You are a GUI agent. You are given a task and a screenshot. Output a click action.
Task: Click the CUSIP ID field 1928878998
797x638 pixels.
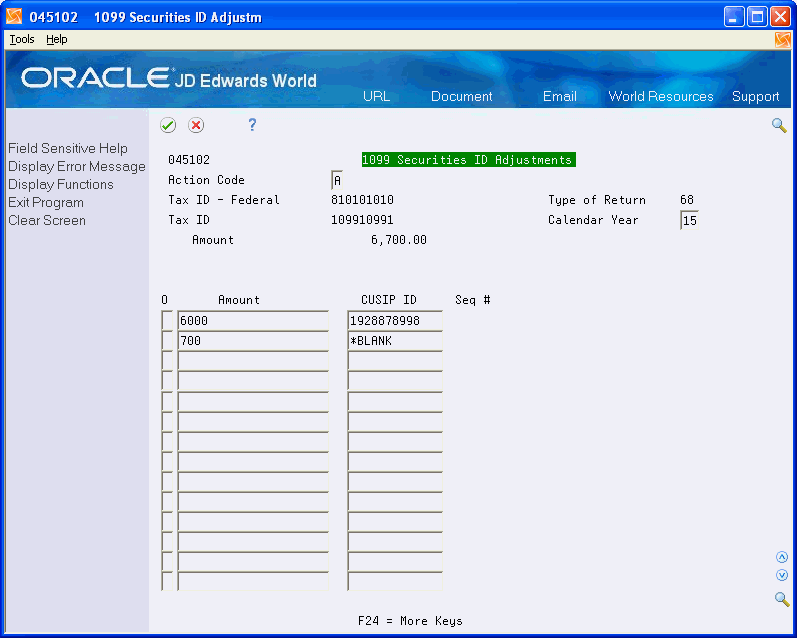pos(395,321)
